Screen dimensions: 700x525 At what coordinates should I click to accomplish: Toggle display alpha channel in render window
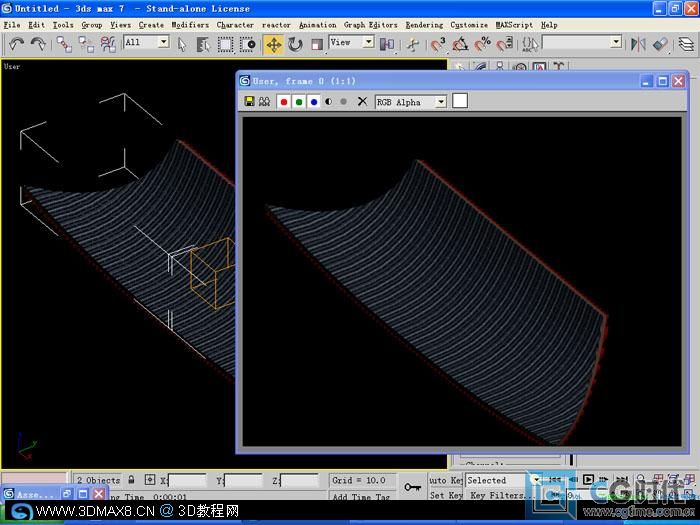pos(329,102)
